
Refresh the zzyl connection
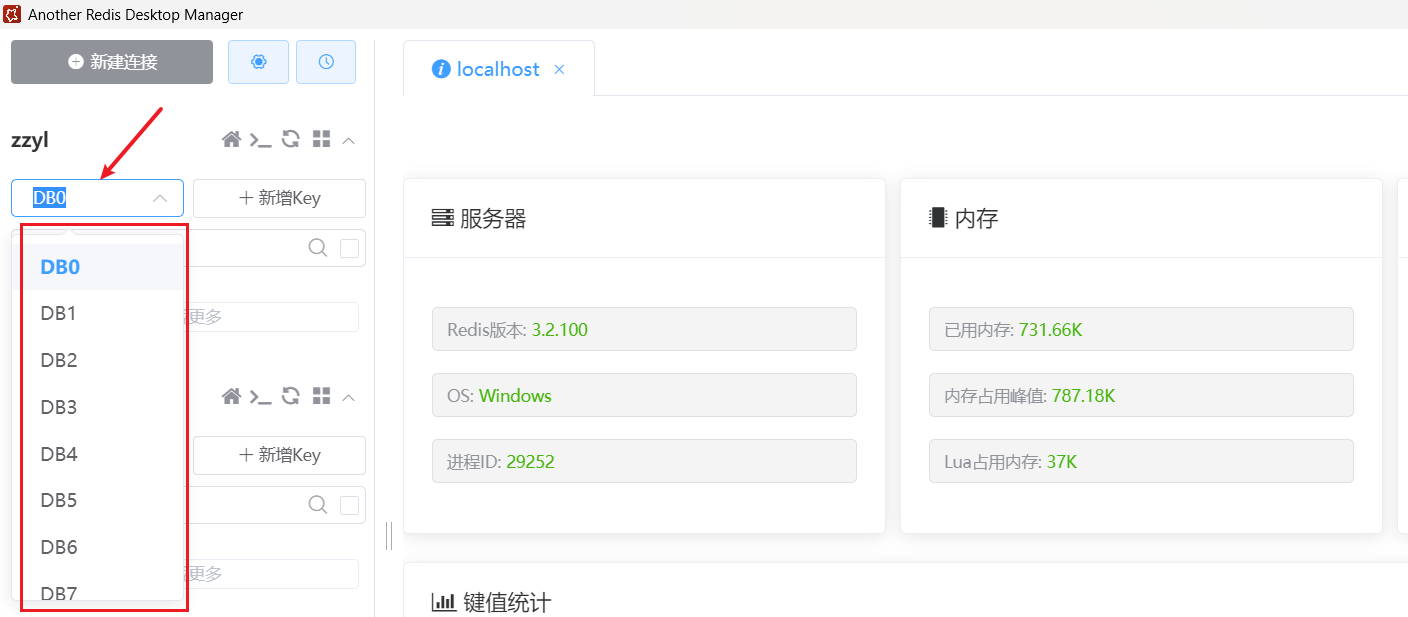291,140
